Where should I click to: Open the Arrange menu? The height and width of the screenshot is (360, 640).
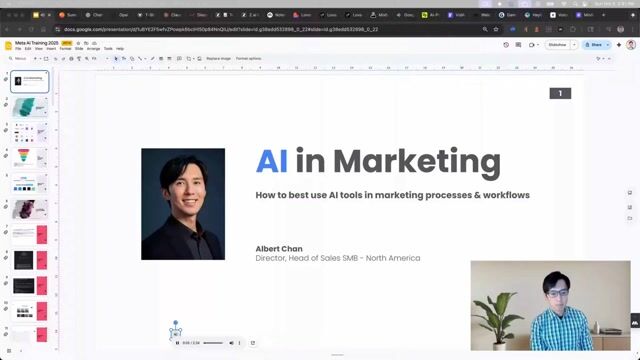click(93, 49)
